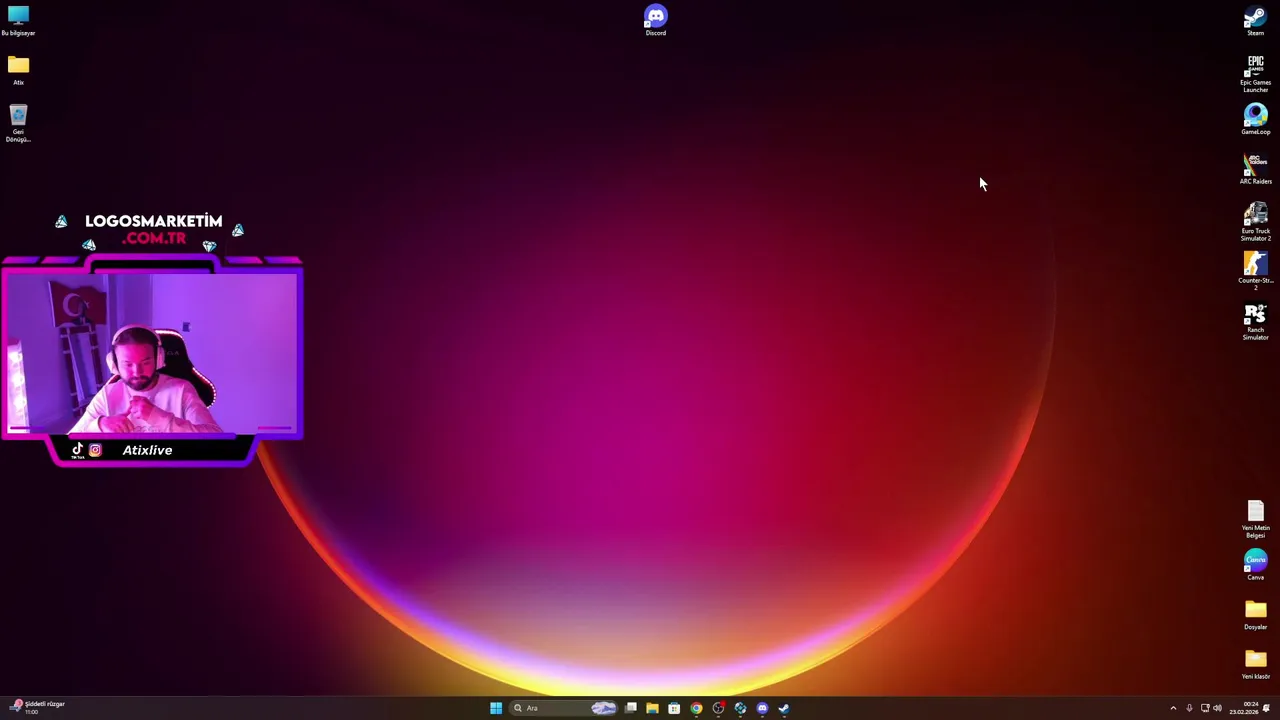
Task: Select the Euro Truck Simulator 2 icon
Action: point(1255,222)
